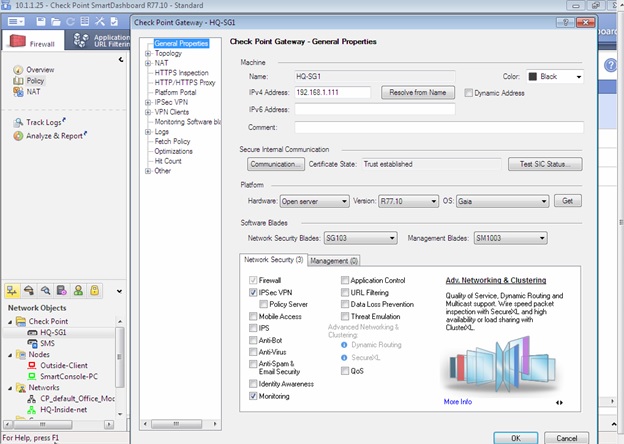Click NAT icon in Firewall sidebar
Screen dimensions: 624x444
coord(18,92)
